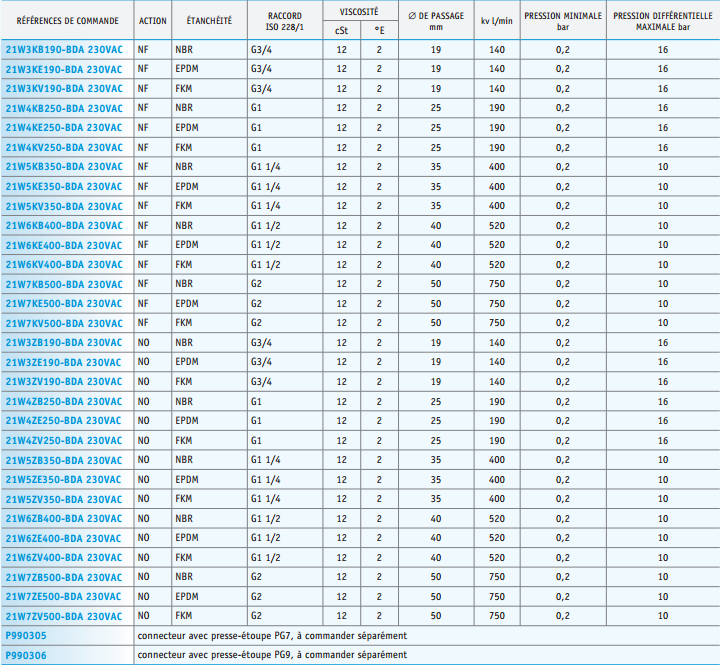Select the VISCOSITÉ header cell

click(359, 9)
